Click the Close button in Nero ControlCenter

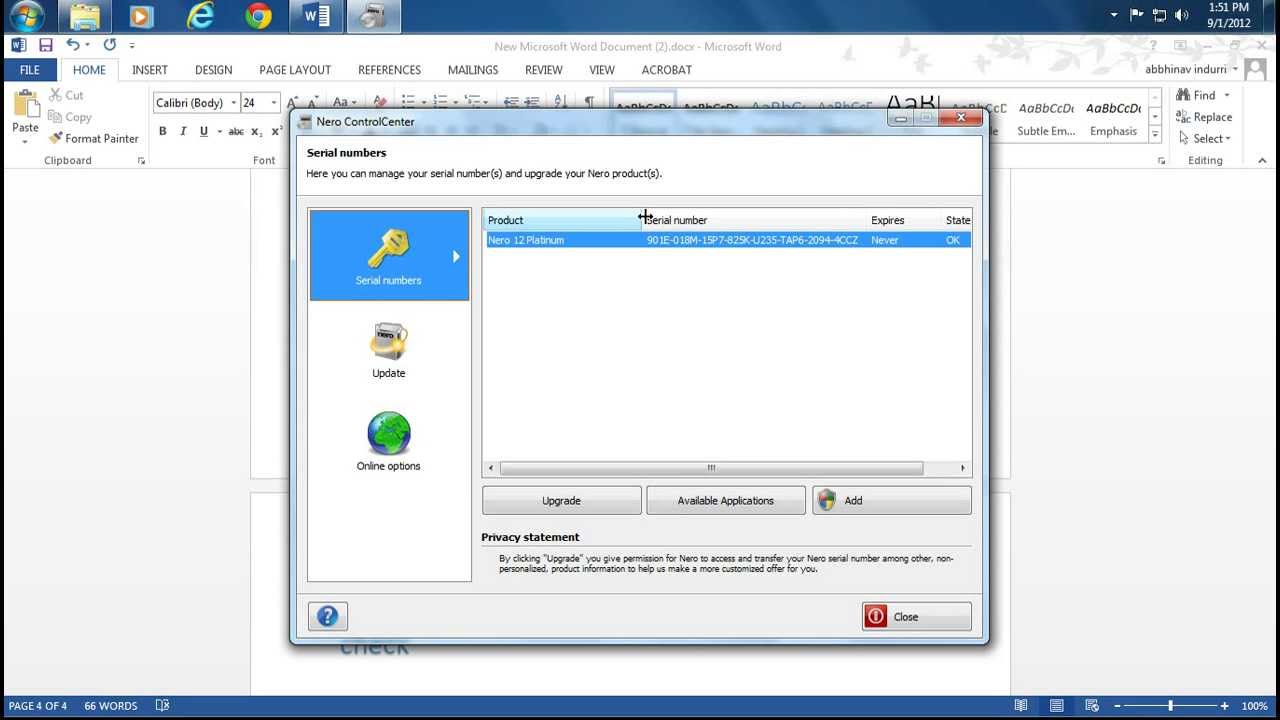point(916,616)
